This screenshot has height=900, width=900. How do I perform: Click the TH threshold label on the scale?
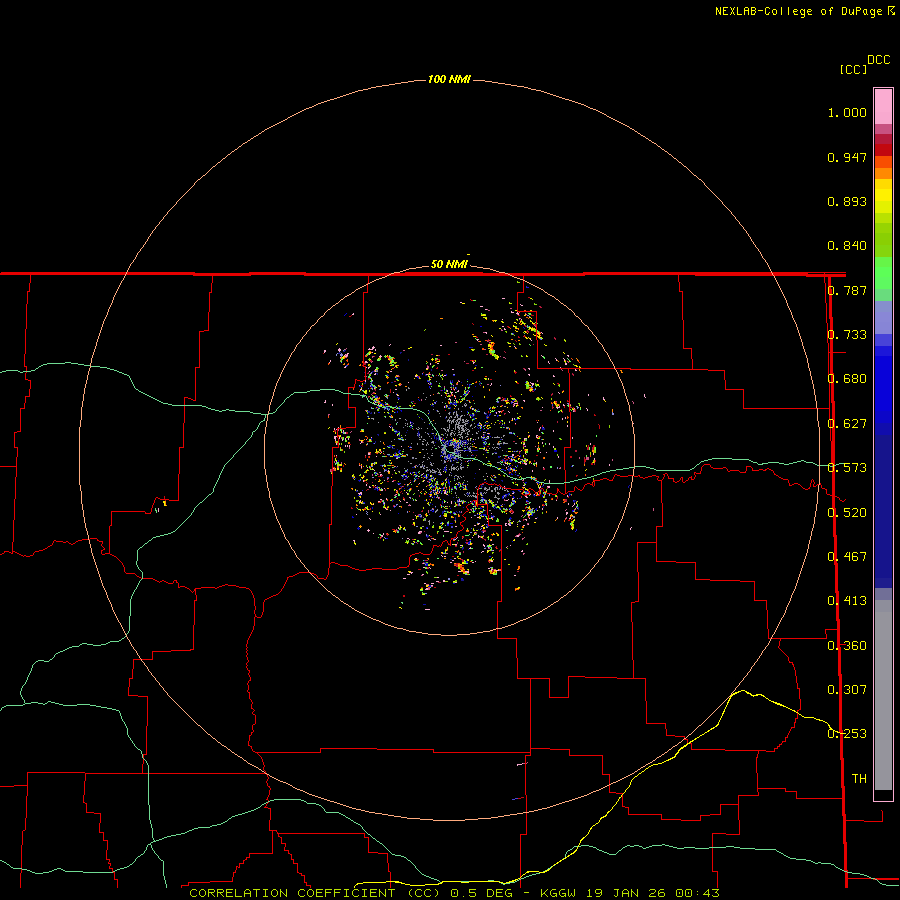coord(859,779)
